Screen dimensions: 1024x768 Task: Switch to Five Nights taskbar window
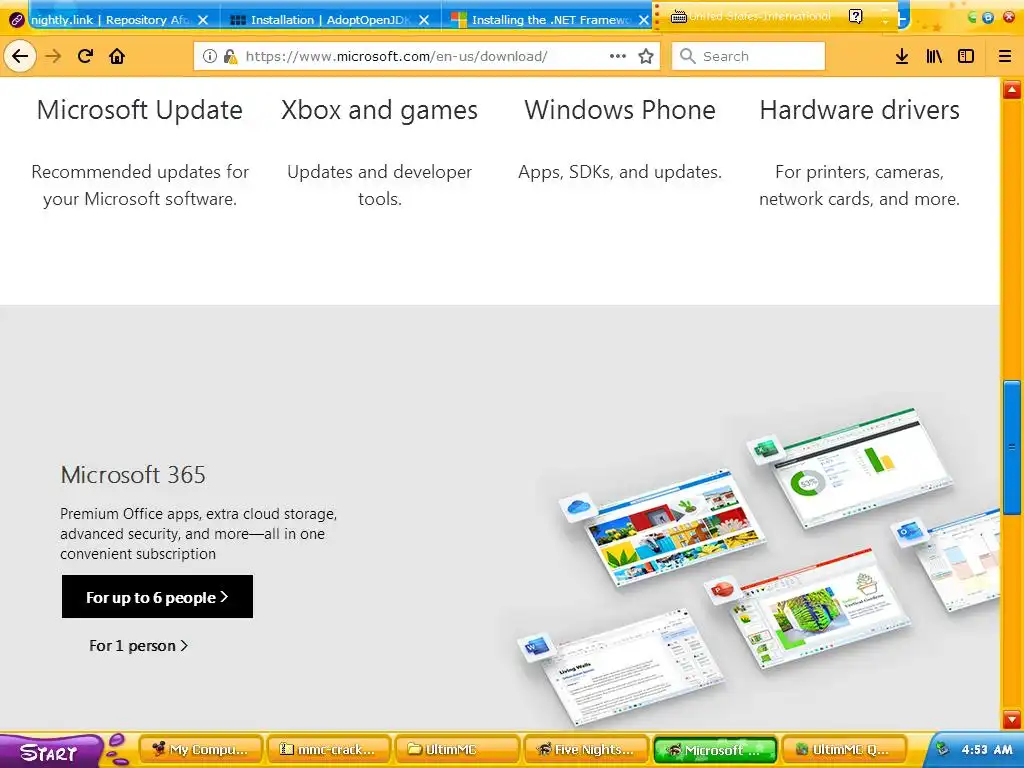[x=584, y=750]
